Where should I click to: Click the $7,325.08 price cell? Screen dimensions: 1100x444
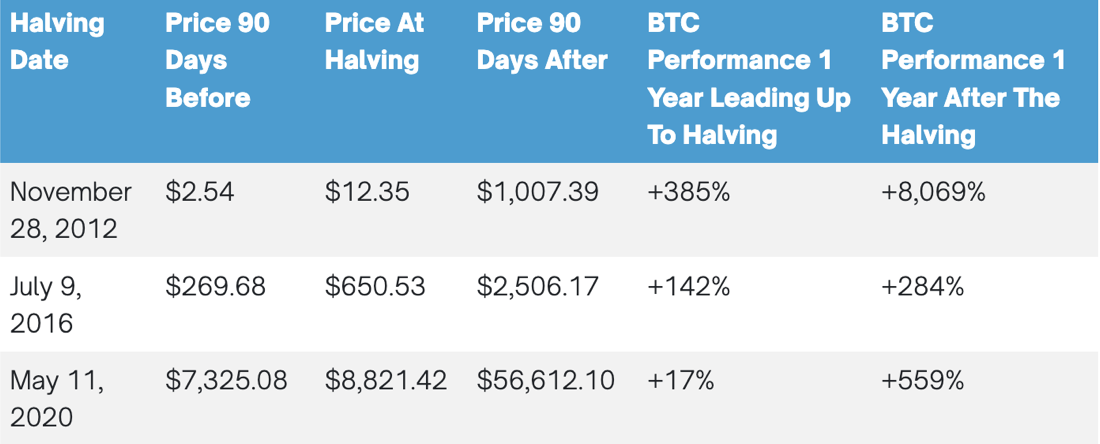coord(226,380)
